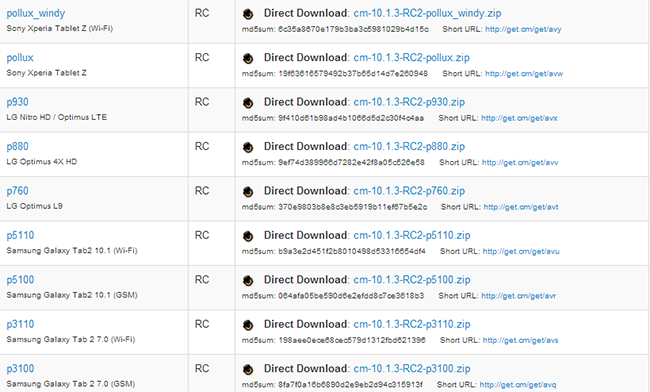
Task: Download cm-10.1.3-RC2-p3100.zip
Action: coord(412,368)
